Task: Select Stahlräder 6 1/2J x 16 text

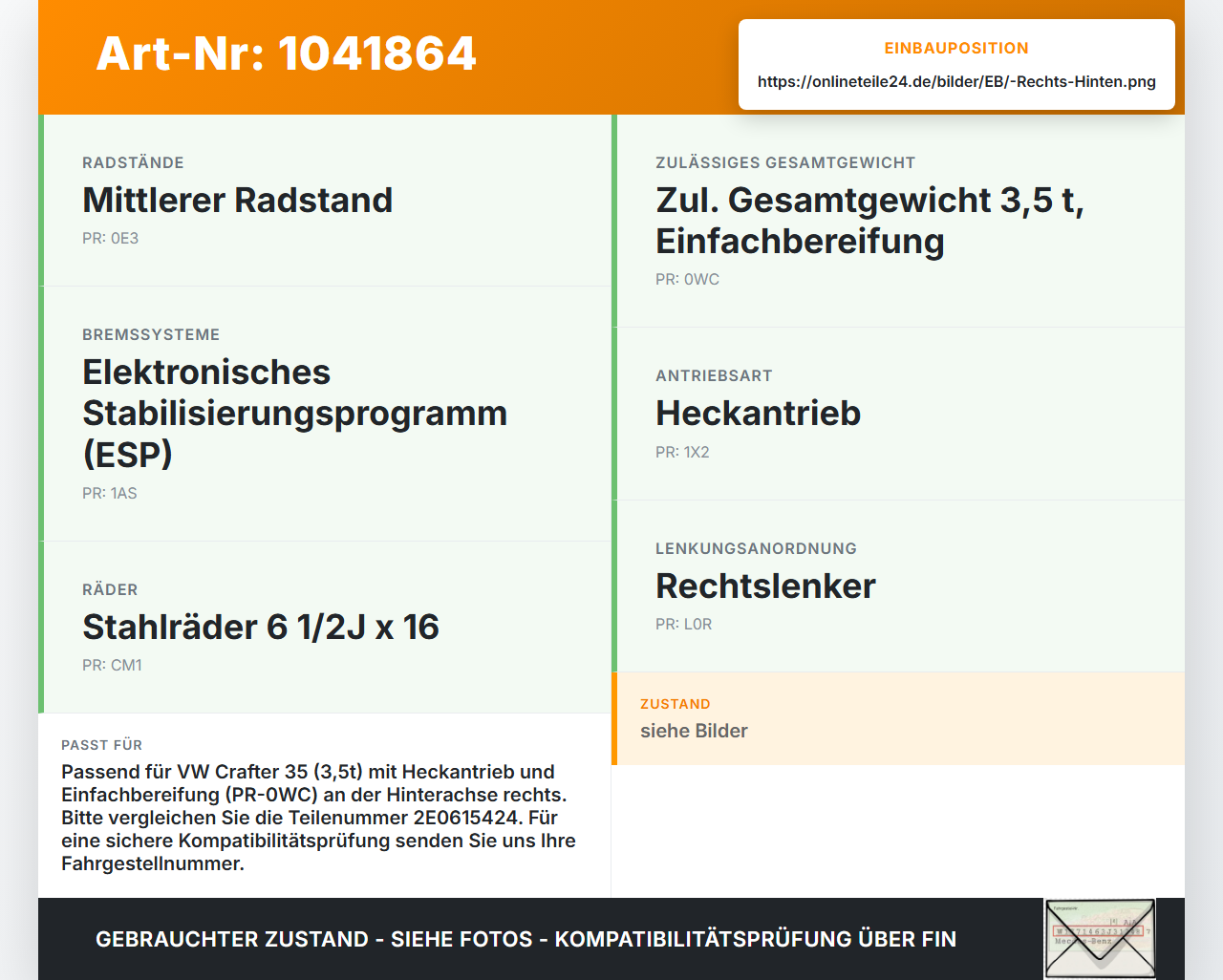Action: point(260,627)
